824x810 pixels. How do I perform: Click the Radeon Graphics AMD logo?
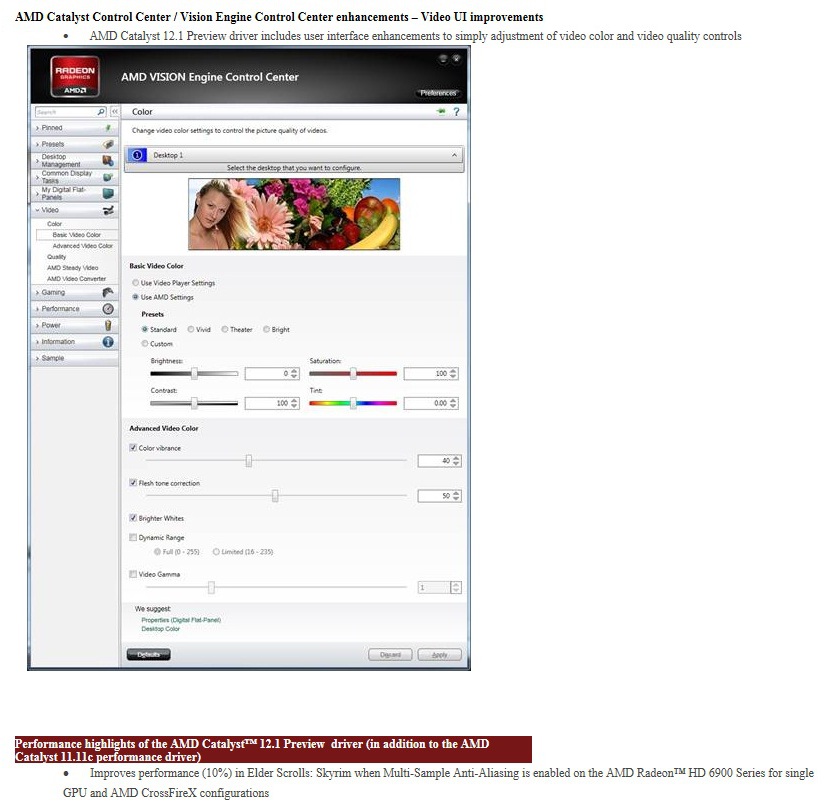coord(75,77)
